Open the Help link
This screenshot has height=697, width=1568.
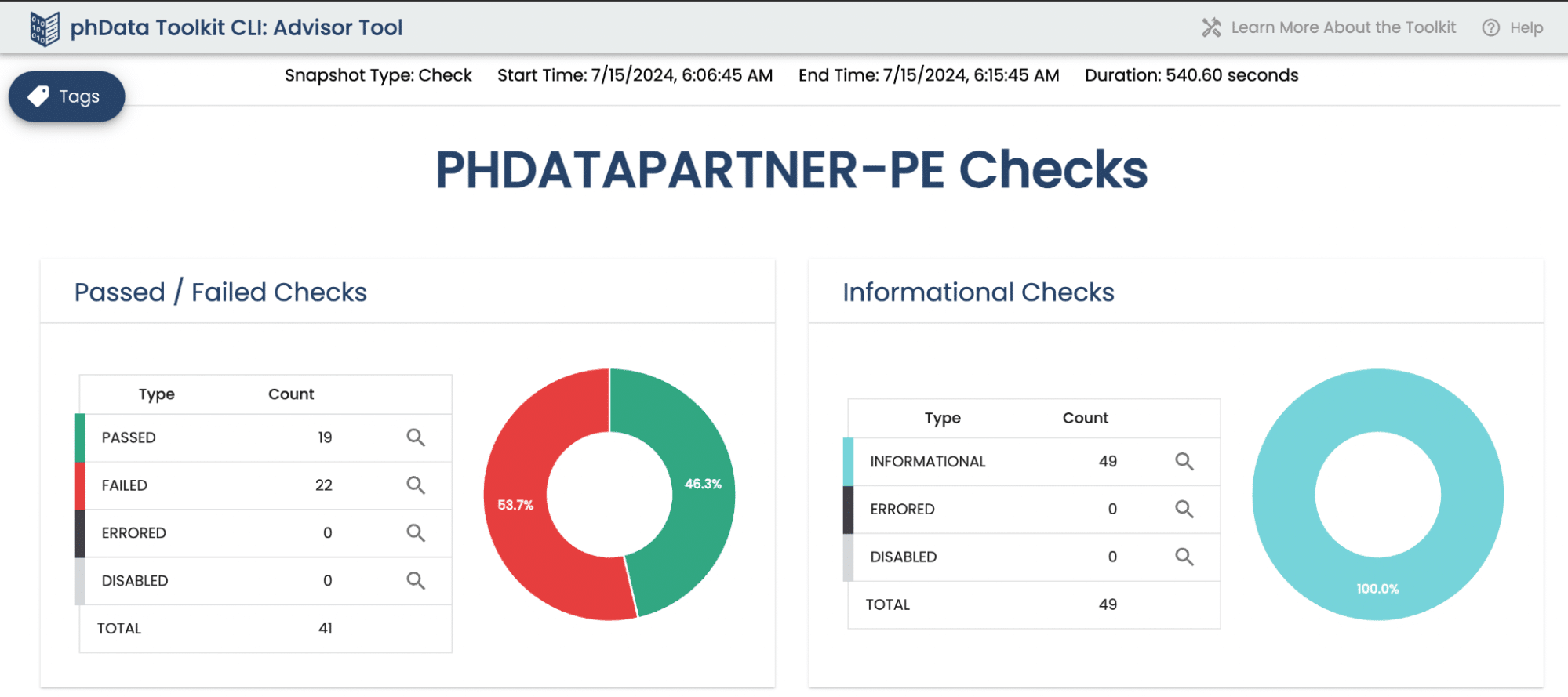click(x=1526, y=28)
